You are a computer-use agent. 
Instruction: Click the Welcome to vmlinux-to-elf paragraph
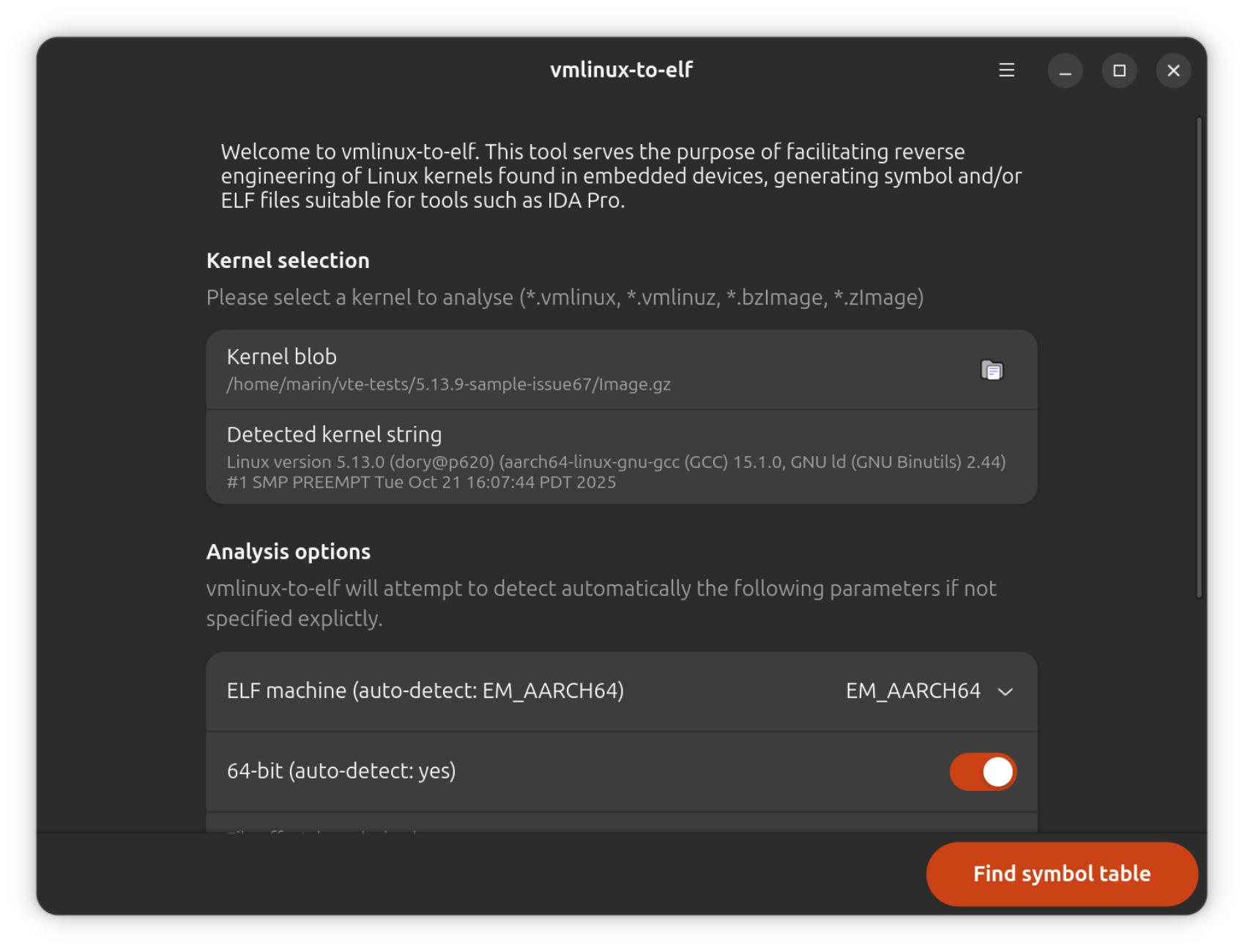tap(621, 176)
